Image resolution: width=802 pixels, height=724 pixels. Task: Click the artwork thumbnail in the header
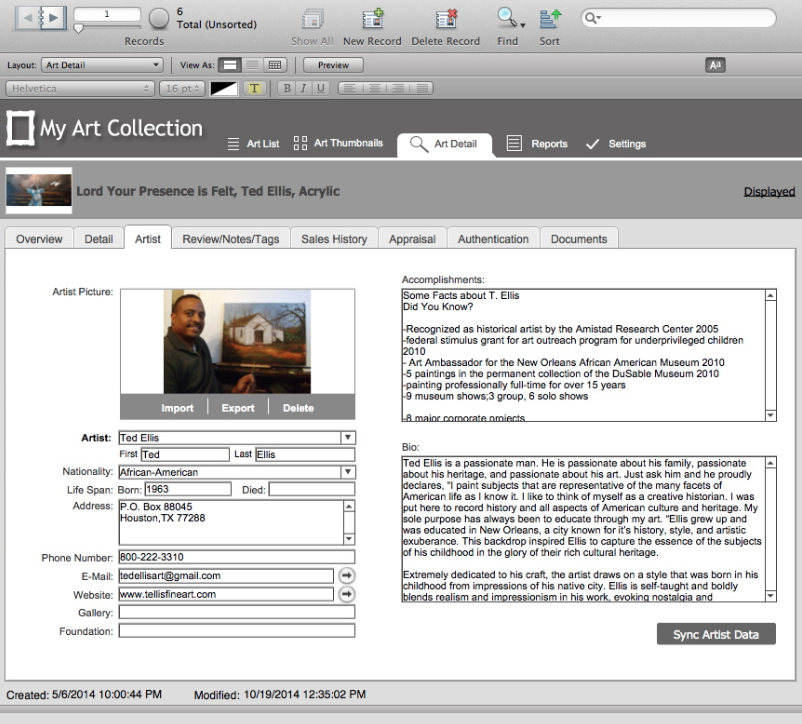tap(37, 188)
